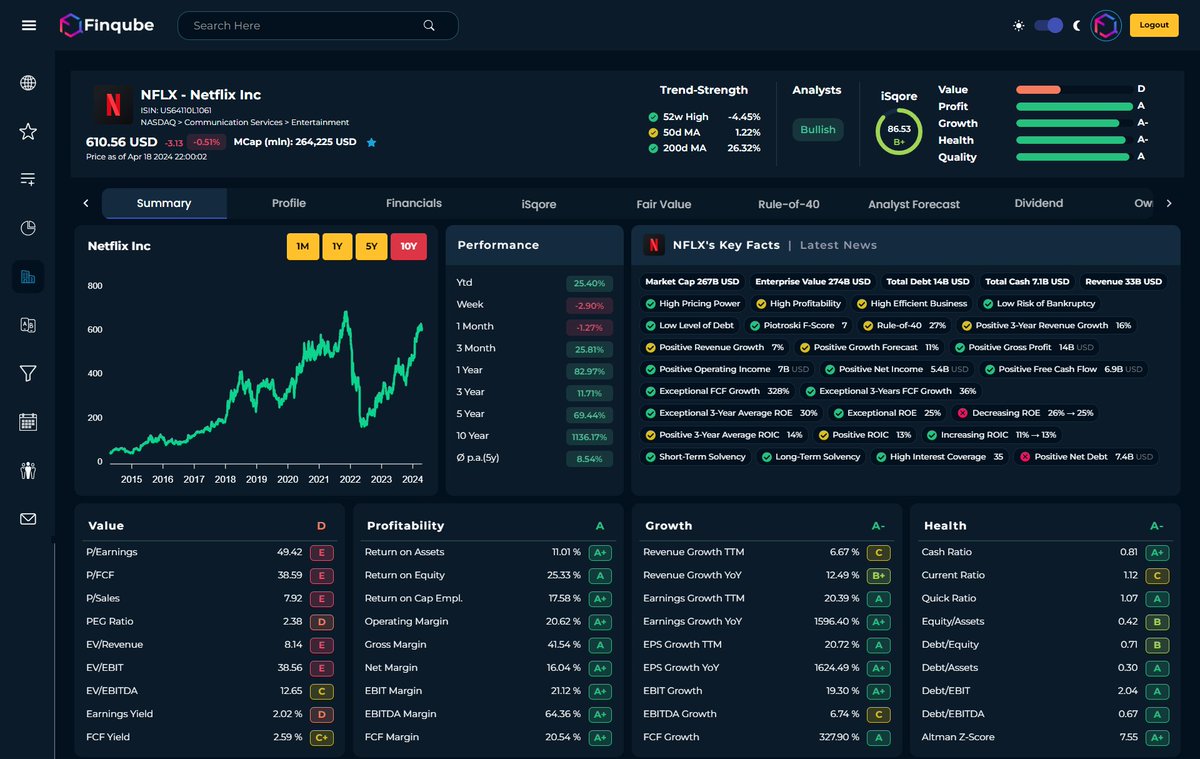Open the pie chart portfolio sidebar icon

[x=28, y=228]
